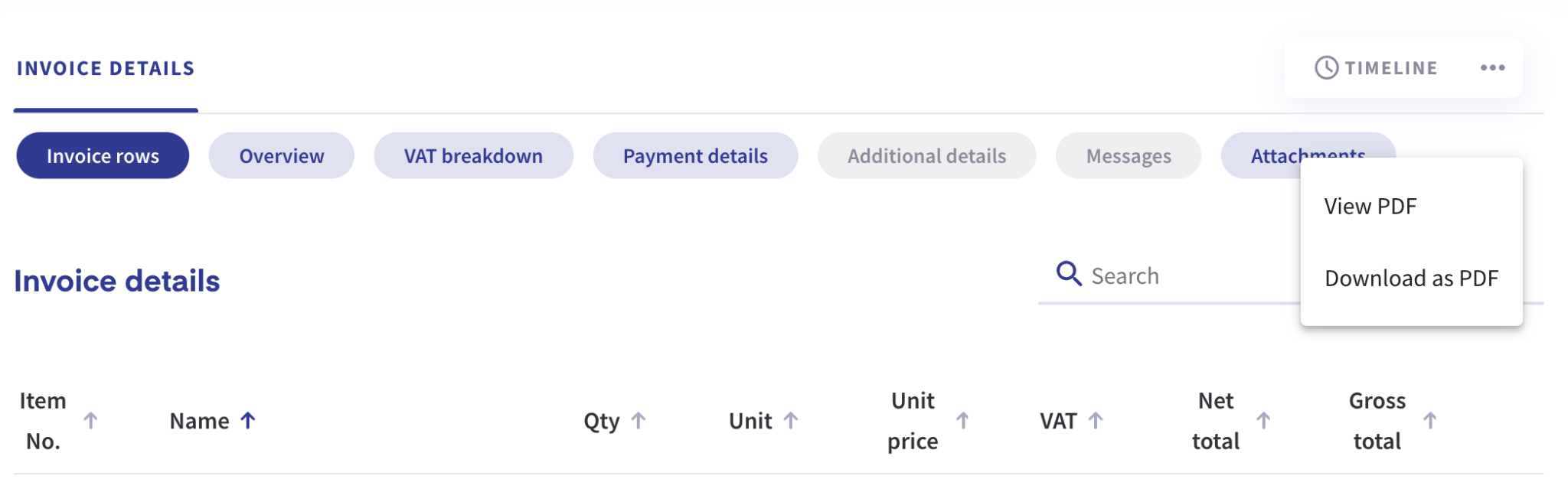Image resolution: width=1568 pixels, height=479 pixels.
Task: Switch to the Additional details tab
Action: pos(926,155)
